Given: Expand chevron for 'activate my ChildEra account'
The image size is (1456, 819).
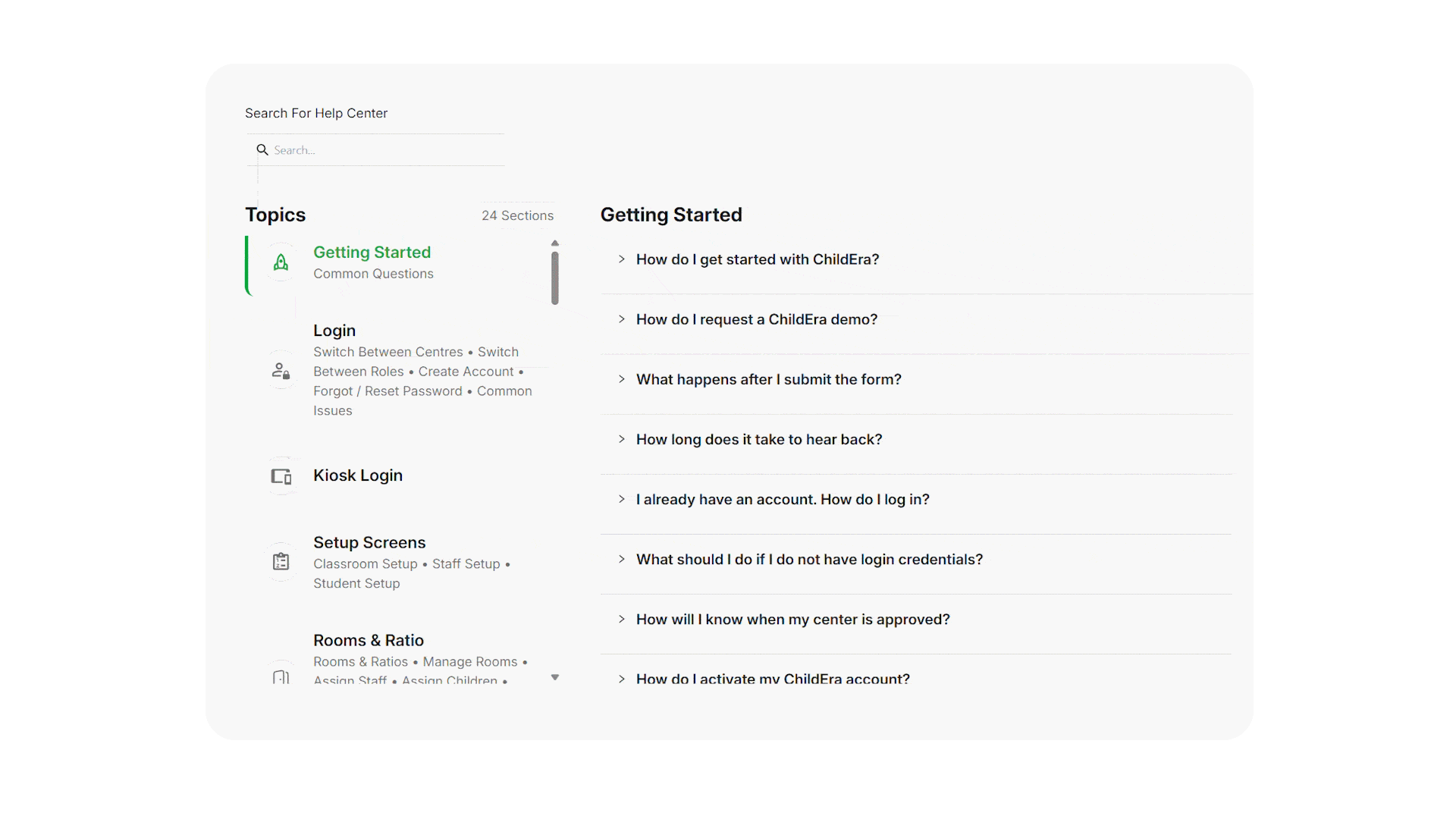Looking at the screenshot, I should coord(622,679).
